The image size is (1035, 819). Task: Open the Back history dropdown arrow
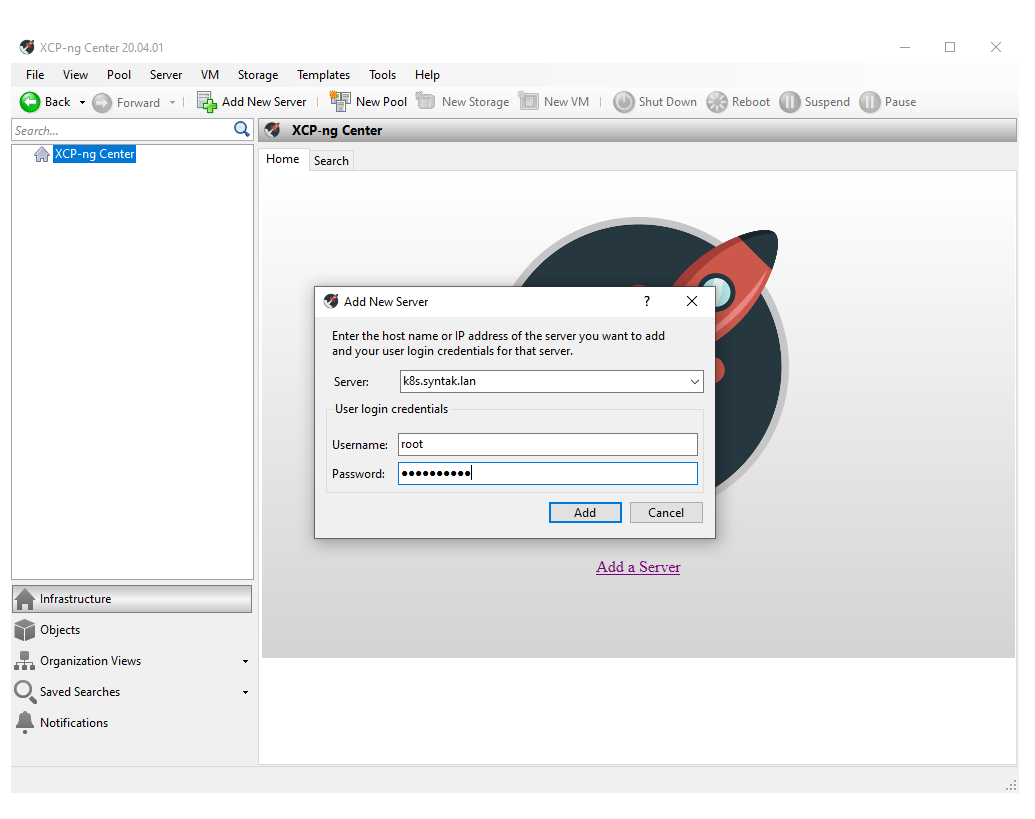82,103
